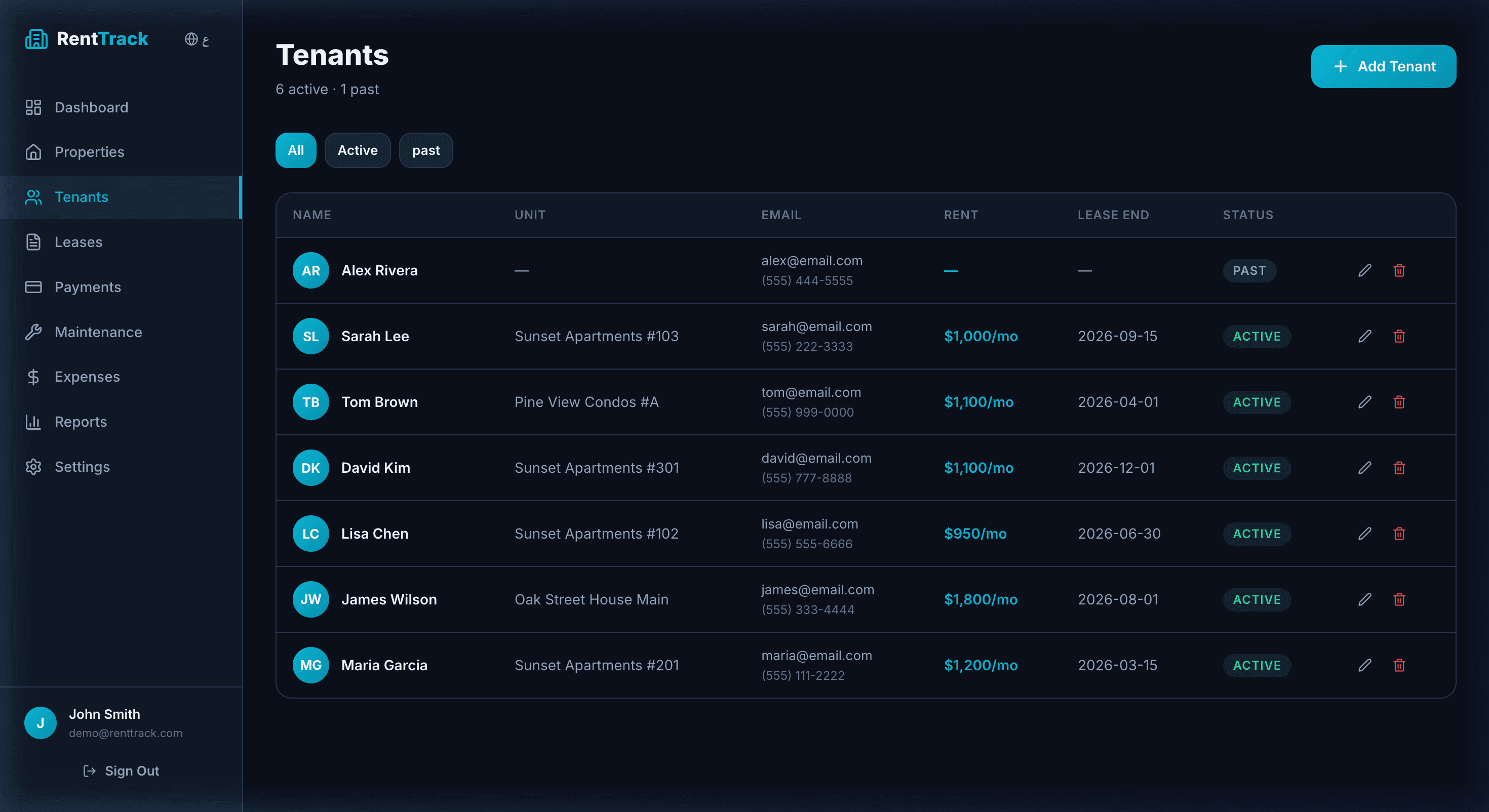Image resolution: width=1489 pixels, height=812 pixels.
Task: Open John Smith's profile avatar
Action: [40, 722]
